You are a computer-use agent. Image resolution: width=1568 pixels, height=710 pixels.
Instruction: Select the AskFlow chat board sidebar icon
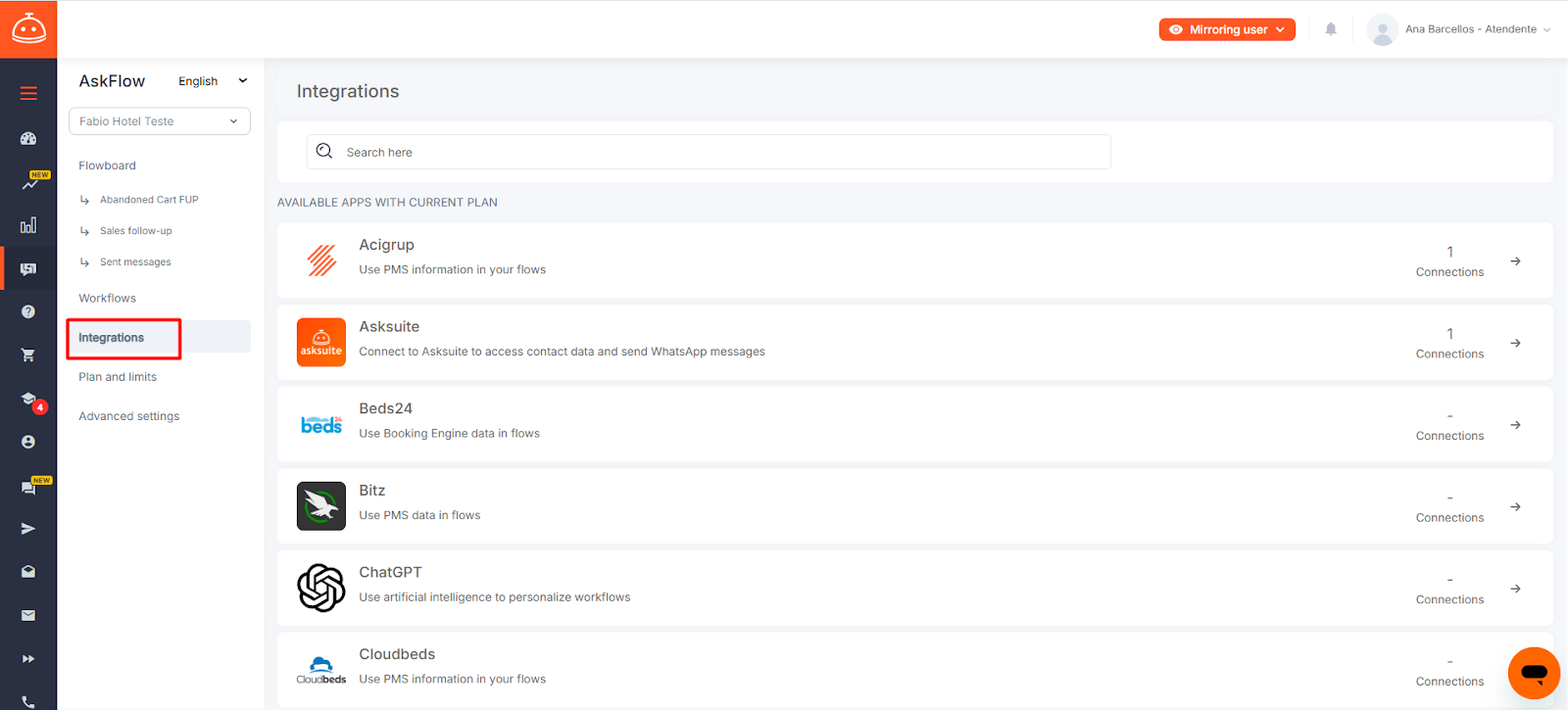point(28,268)
